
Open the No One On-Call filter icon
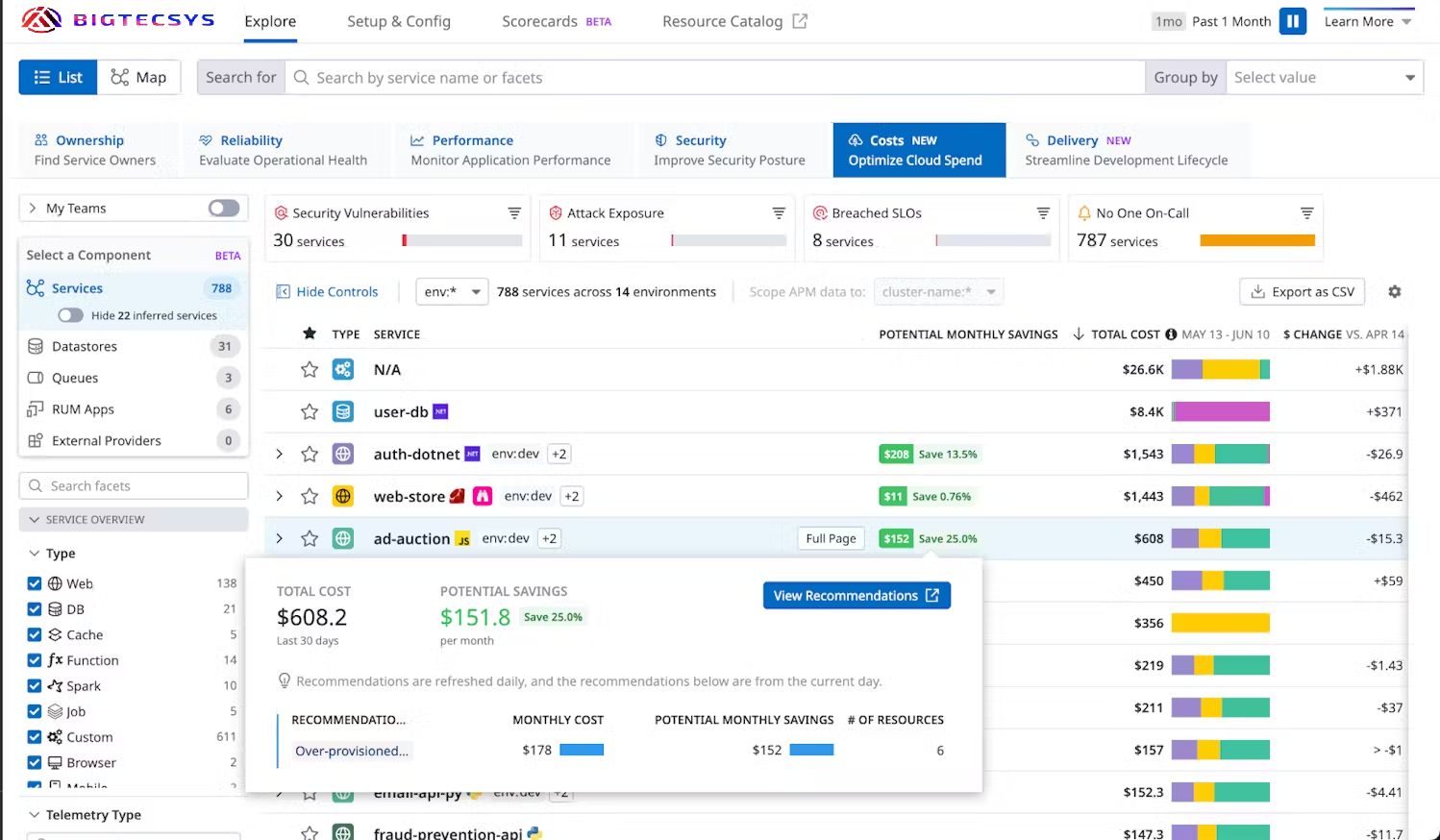(1307, 212)
